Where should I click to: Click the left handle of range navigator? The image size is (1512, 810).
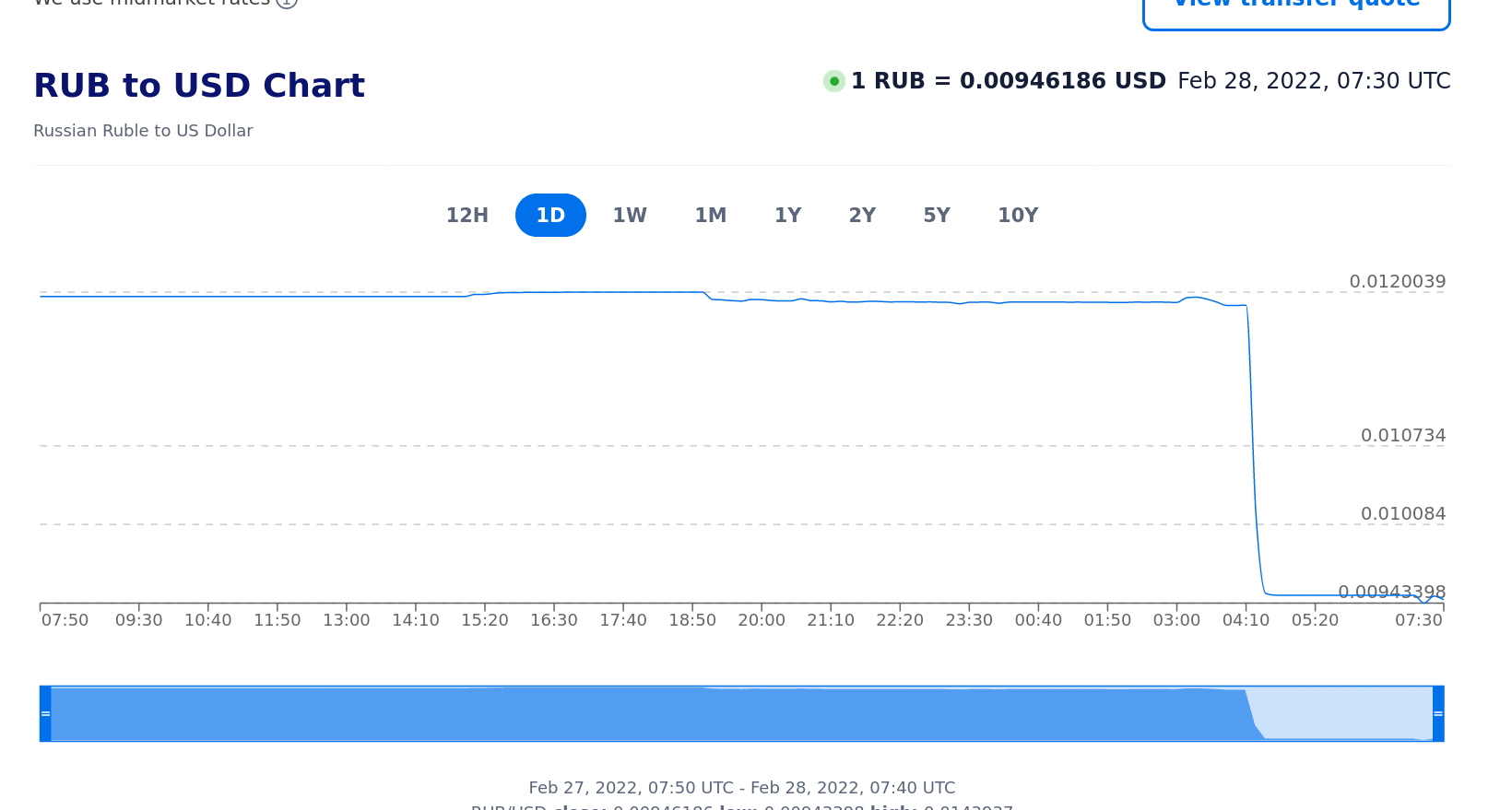coord(45,713)
